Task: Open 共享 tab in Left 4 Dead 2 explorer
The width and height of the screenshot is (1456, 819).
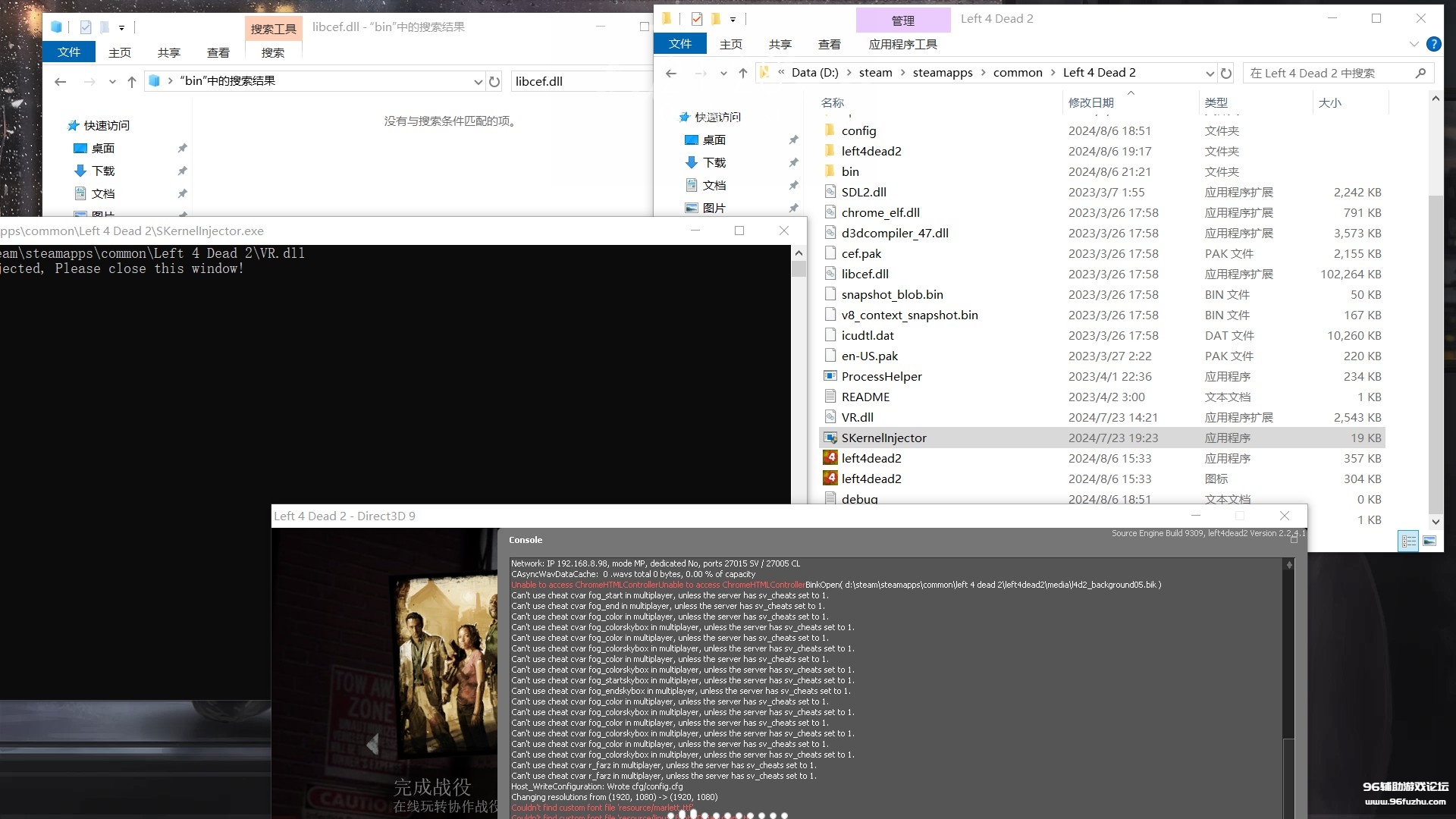Action: pyautogui.click(x=780, y=44)
